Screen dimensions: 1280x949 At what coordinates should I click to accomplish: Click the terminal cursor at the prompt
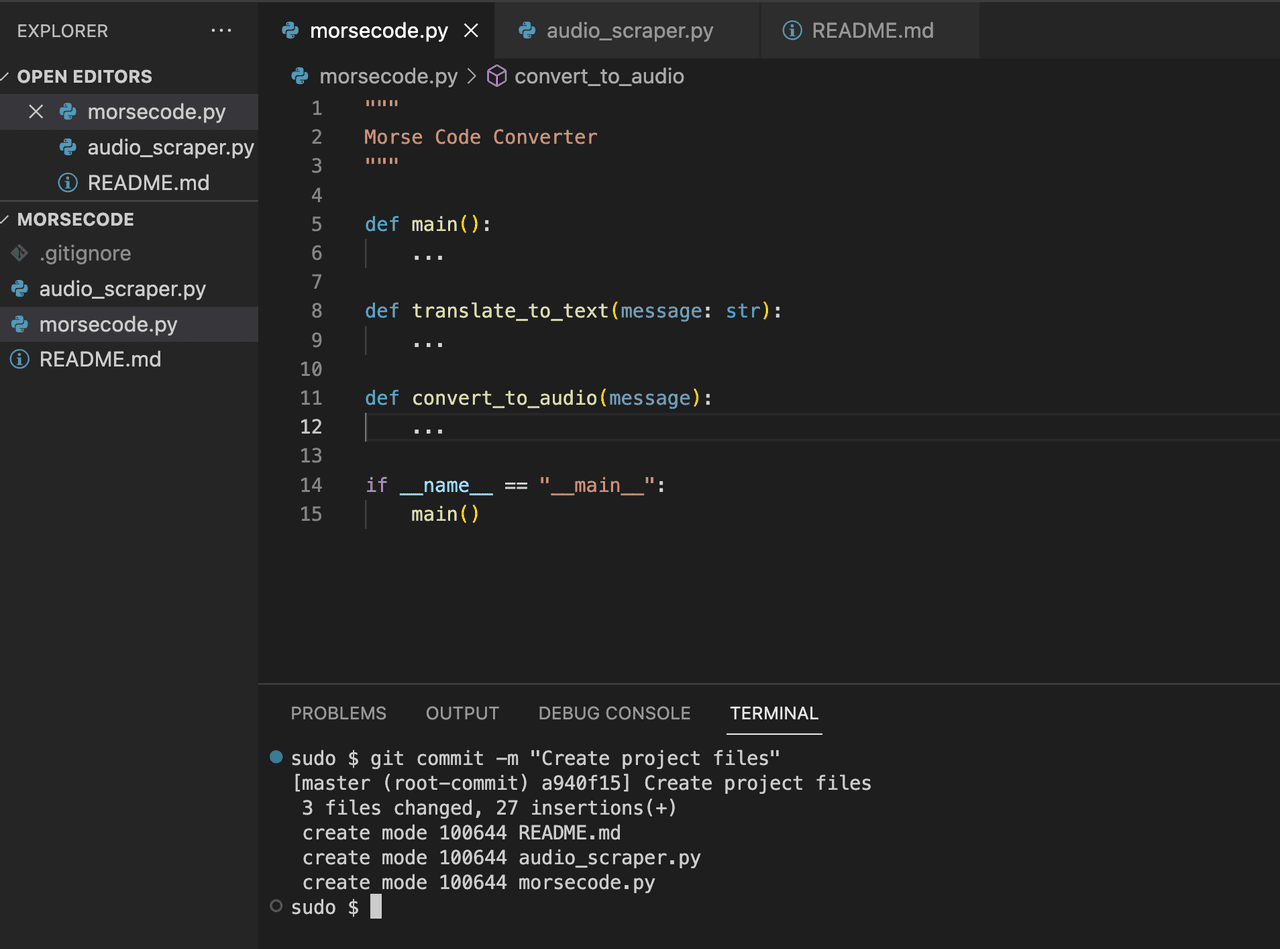[376, 907]
